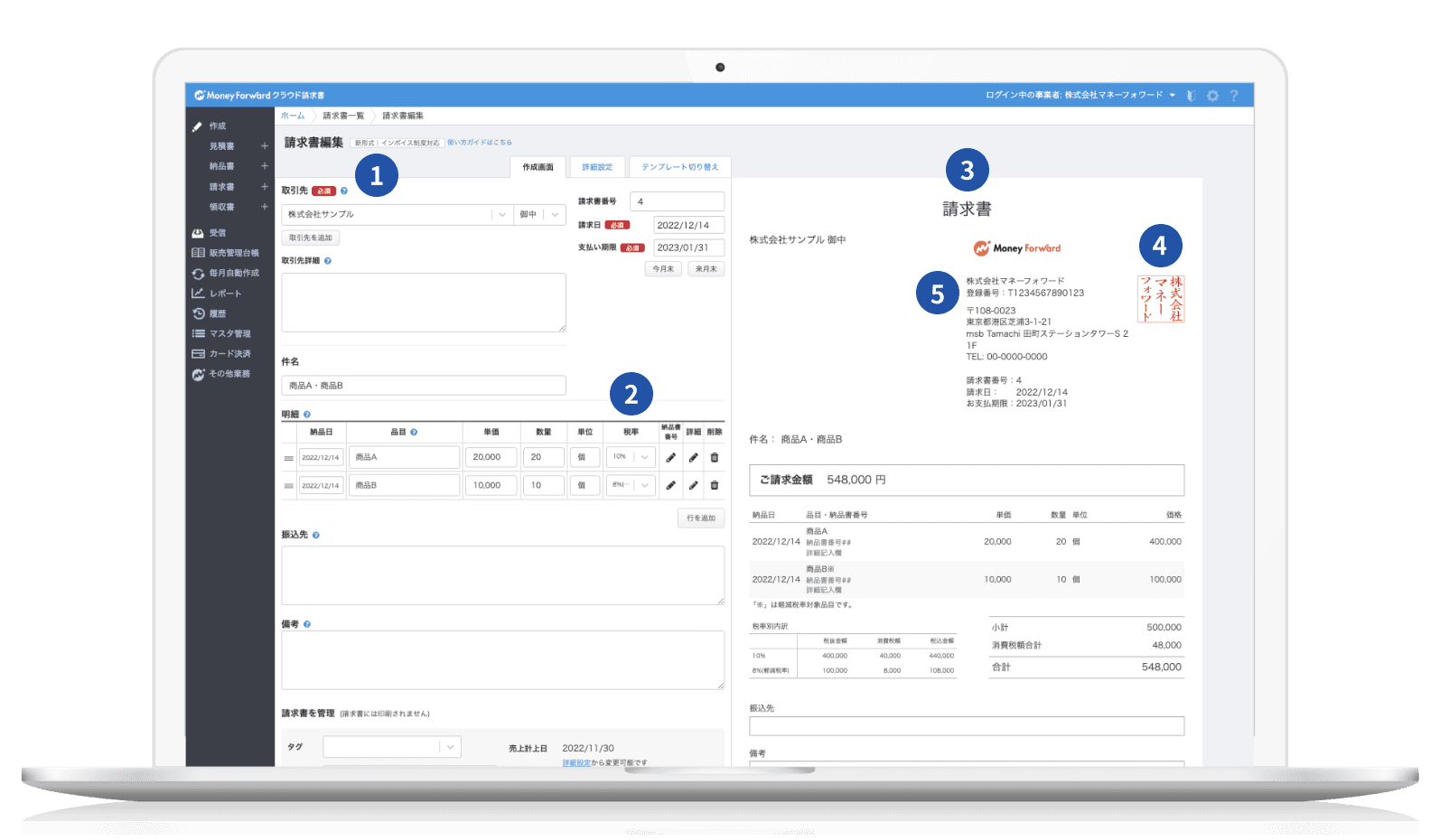Expand the 株式会社サンプル client dropdown
This screenshot has width=1440, height=840.
tap(502, 215)
